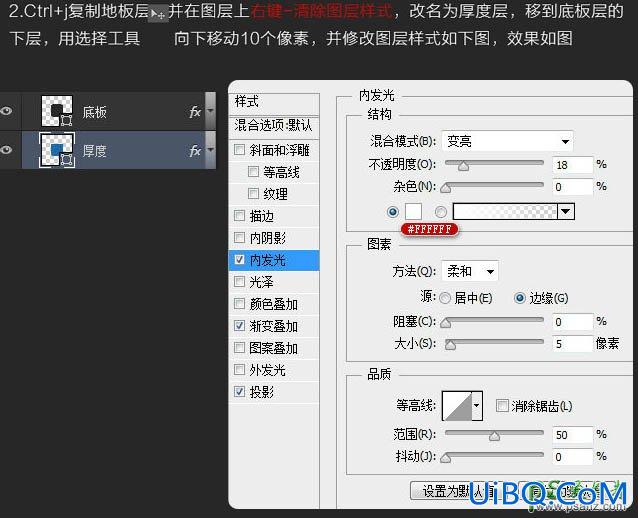Adjust the 大小 slider handle

pos(450,345)
